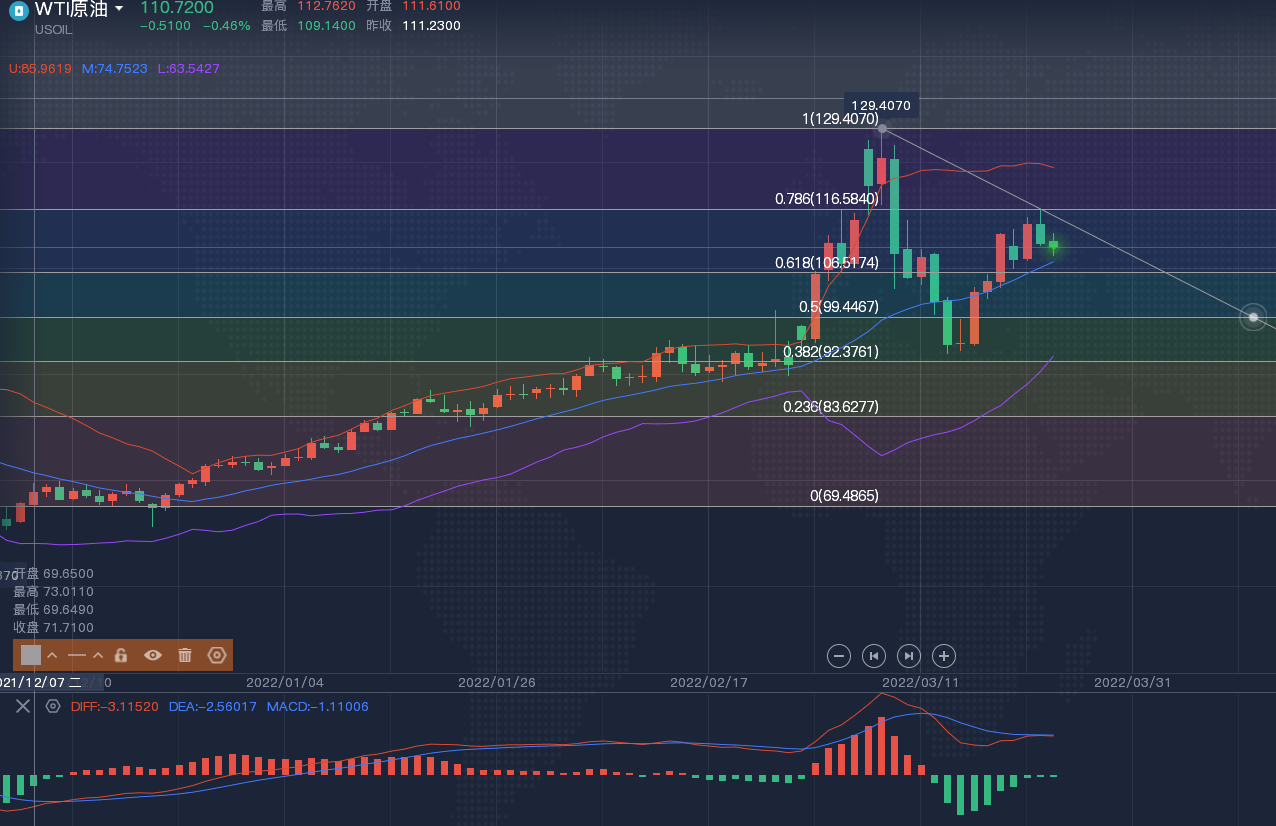This screenshot has width=1276, height=826.
Task: Toggle the drawing lock icon
Action: point(121,655)
